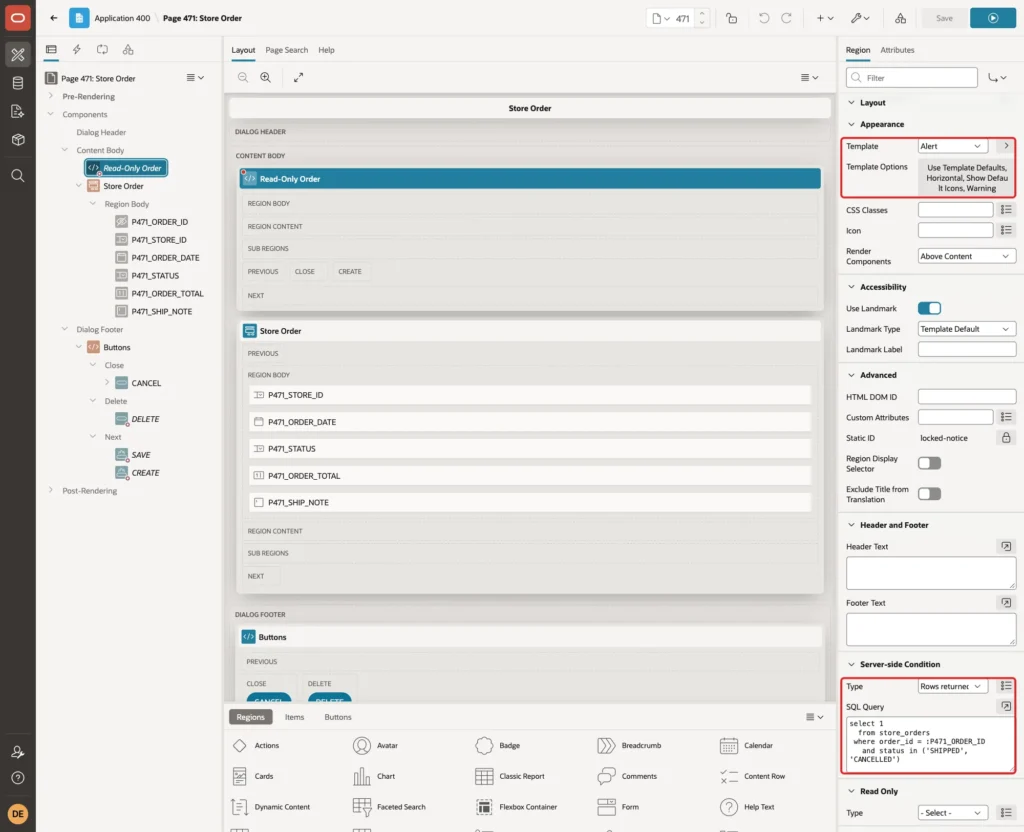The width and height of the screenshot is (1024, 832).
Task: Switch to gallery Items tab
Action: tap(295, 716)
